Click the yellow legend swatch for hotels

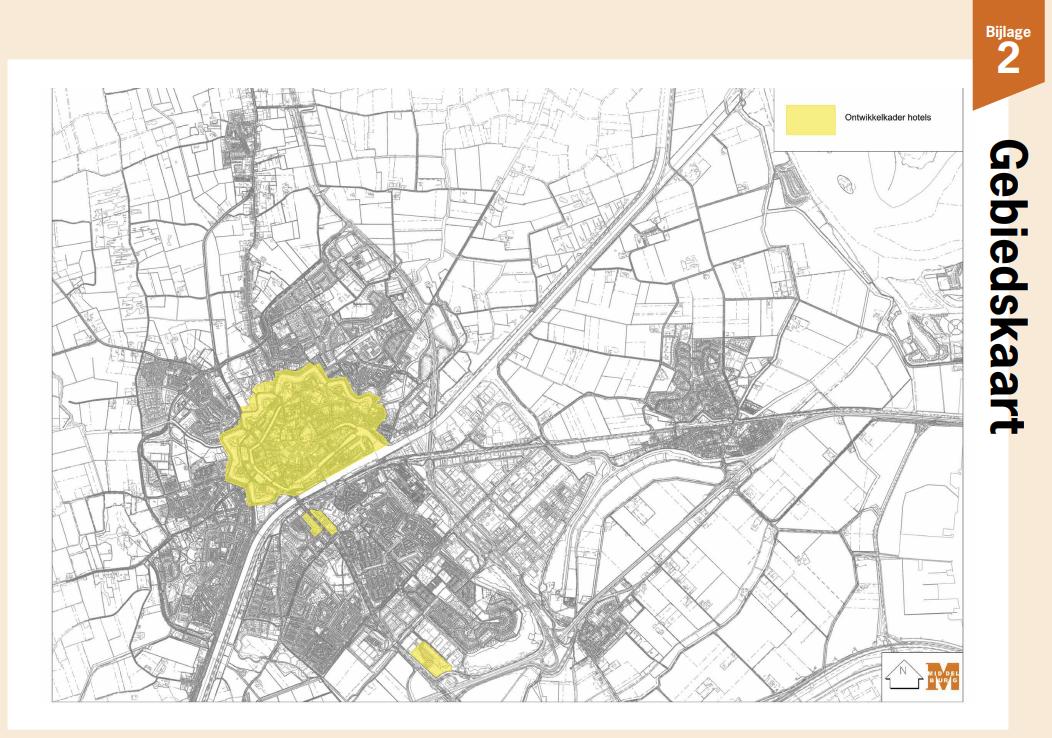pos(810,119)
